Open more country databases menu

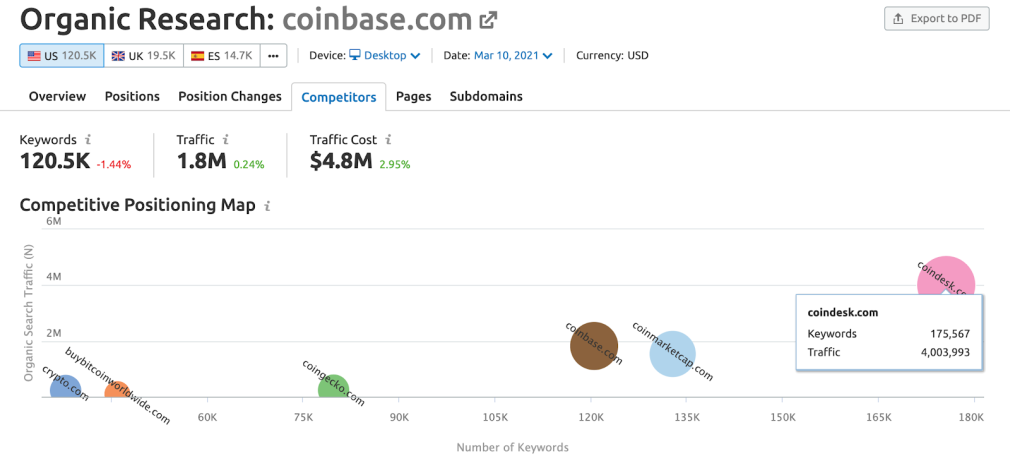pyautogui.click(x=273, y=56)
